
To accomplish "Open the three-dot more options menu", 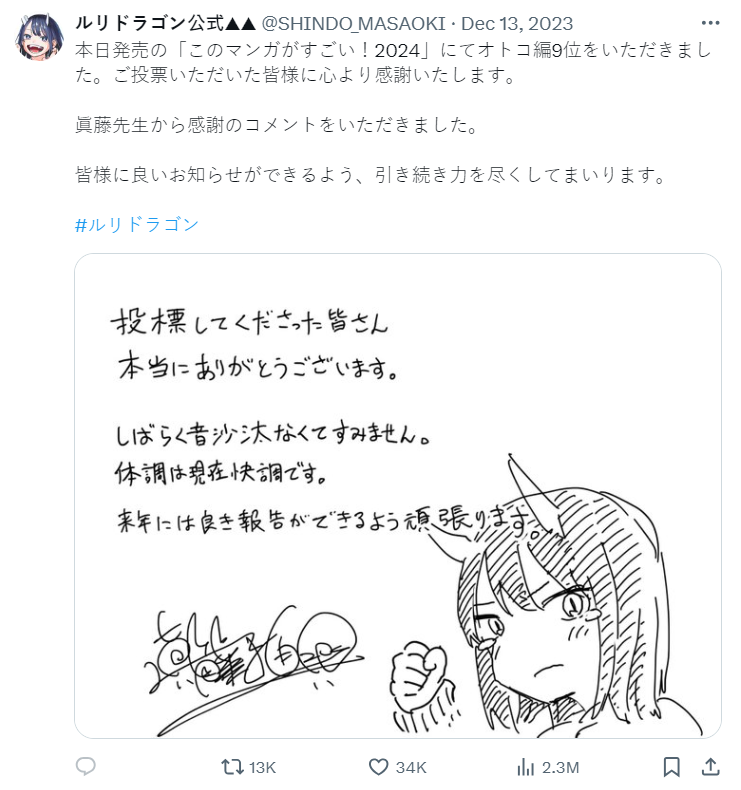I will (710, 23).
